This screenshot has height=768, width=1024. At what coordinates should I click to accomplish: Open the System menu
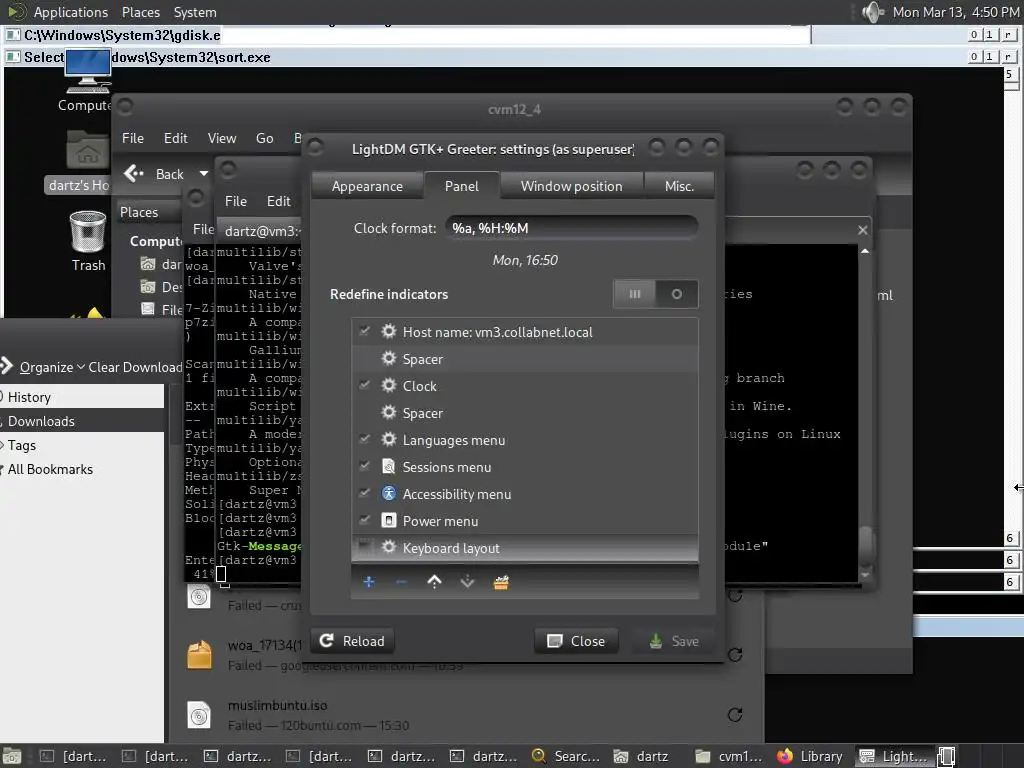195,12
